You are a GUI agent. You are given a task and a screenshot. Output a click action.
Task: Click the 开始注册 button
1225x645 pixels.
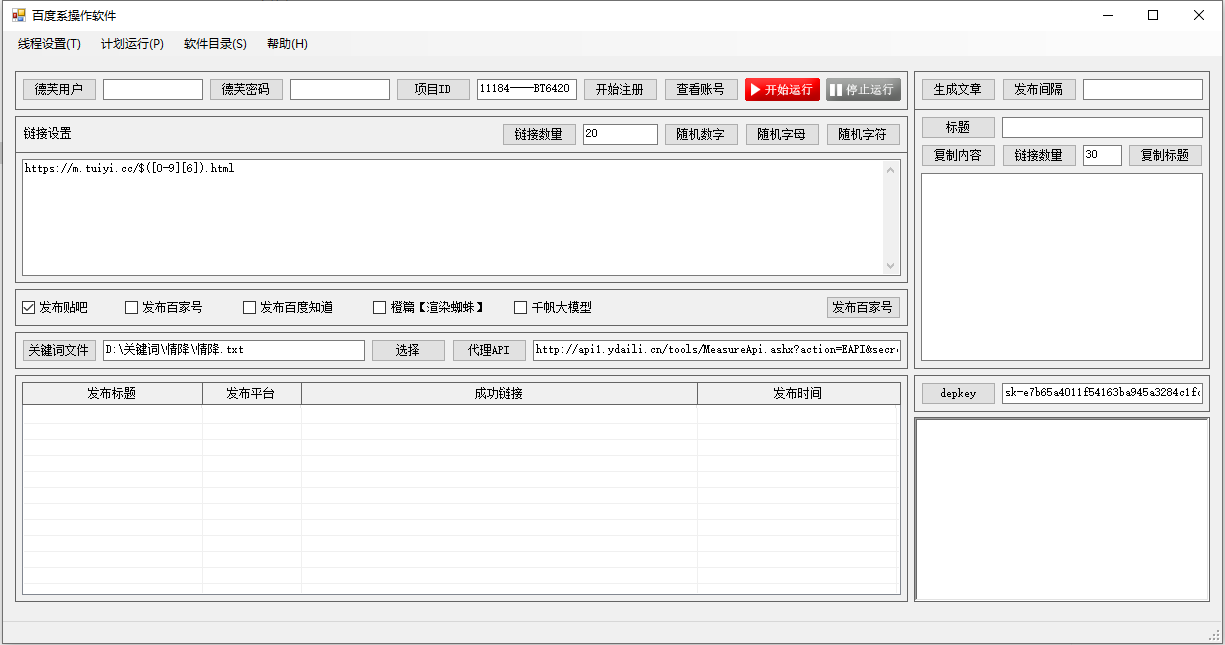620,89
